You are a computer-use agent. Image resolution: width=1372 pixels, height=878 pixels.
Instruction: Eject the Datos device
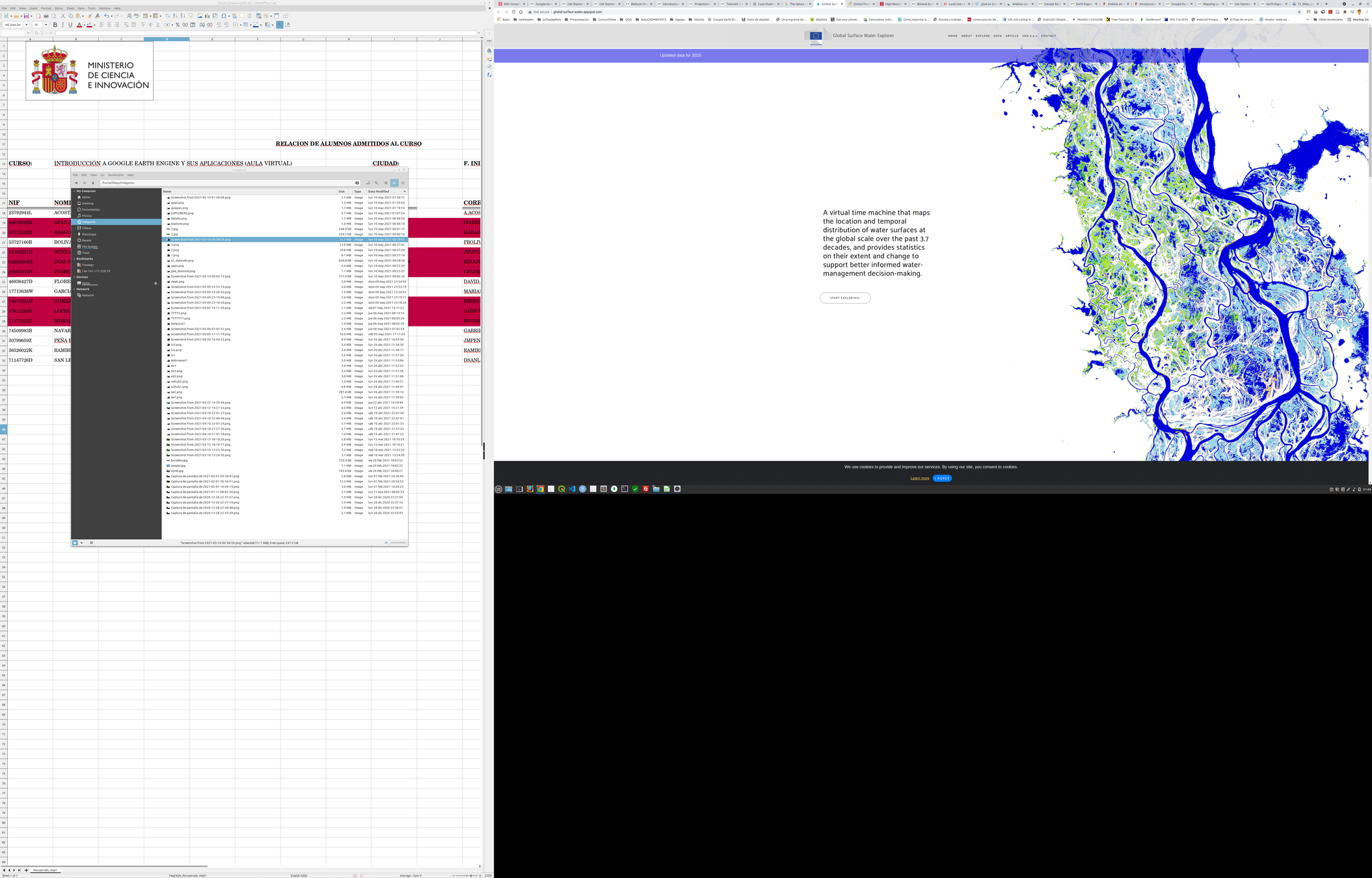155,284
